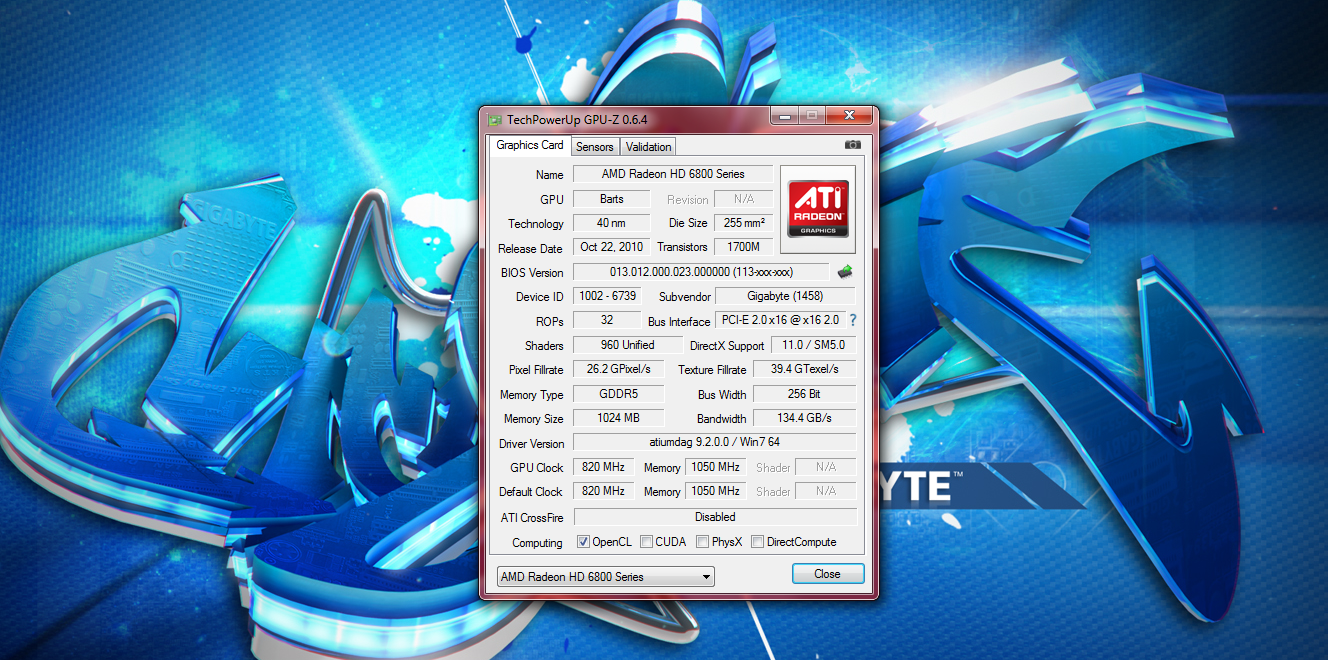The image size is (1328, 660).
Task: Close GPU-Z with the title bar X
Action: pyautogui.click(x=849, y=116)
